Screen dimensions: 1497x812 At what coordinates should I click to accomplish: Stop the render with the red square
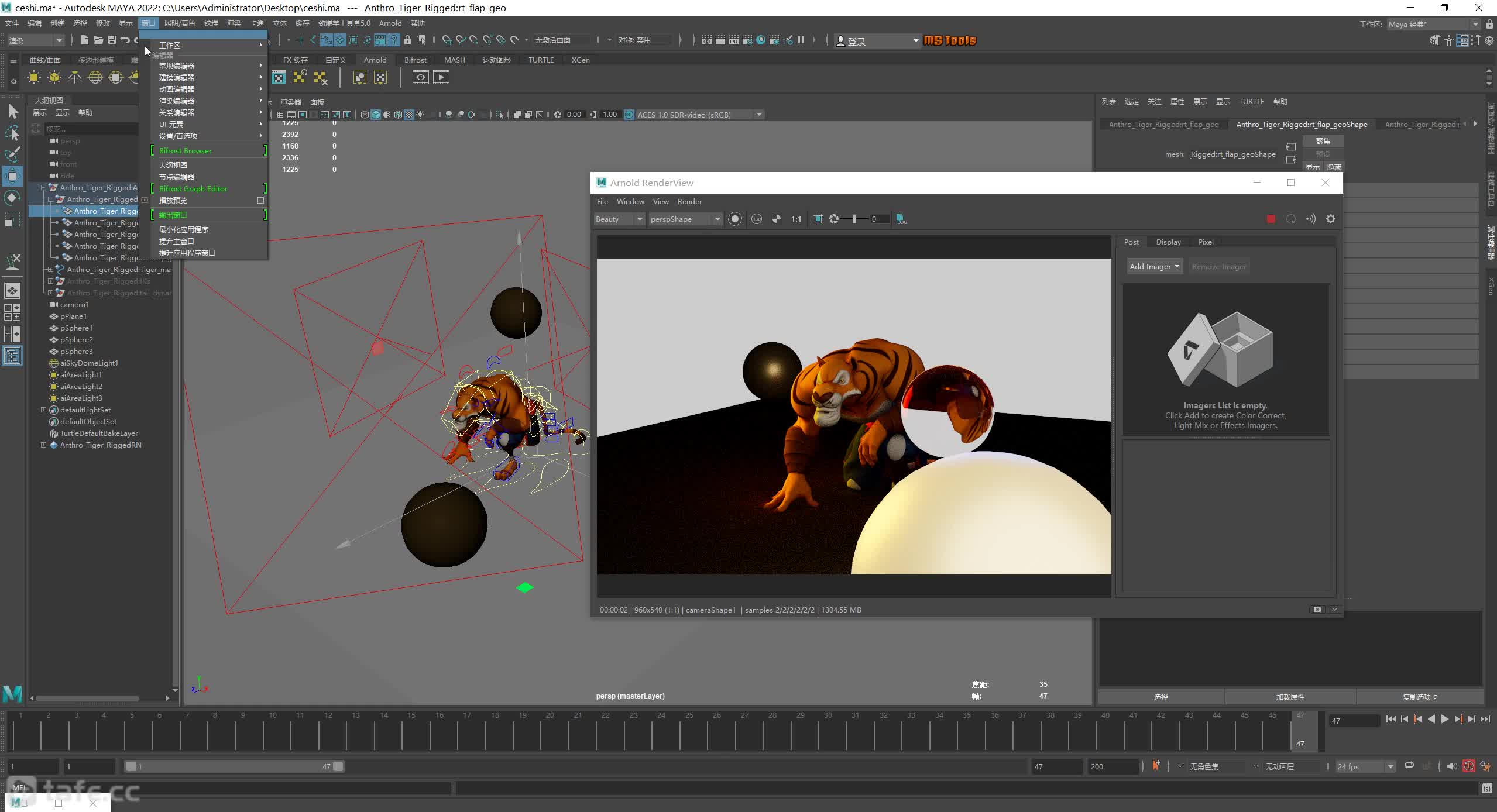pos(1271,219)
